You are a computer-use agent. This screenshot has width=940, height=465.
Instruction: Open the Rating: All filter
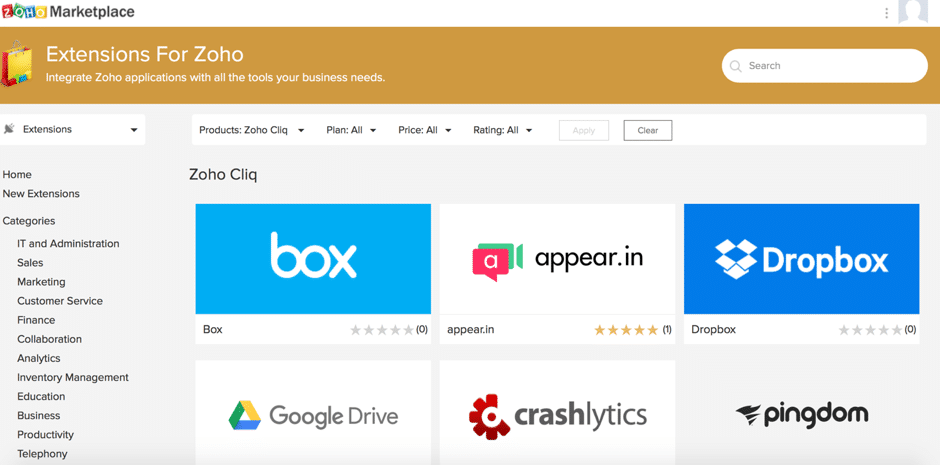click(502, 130)
